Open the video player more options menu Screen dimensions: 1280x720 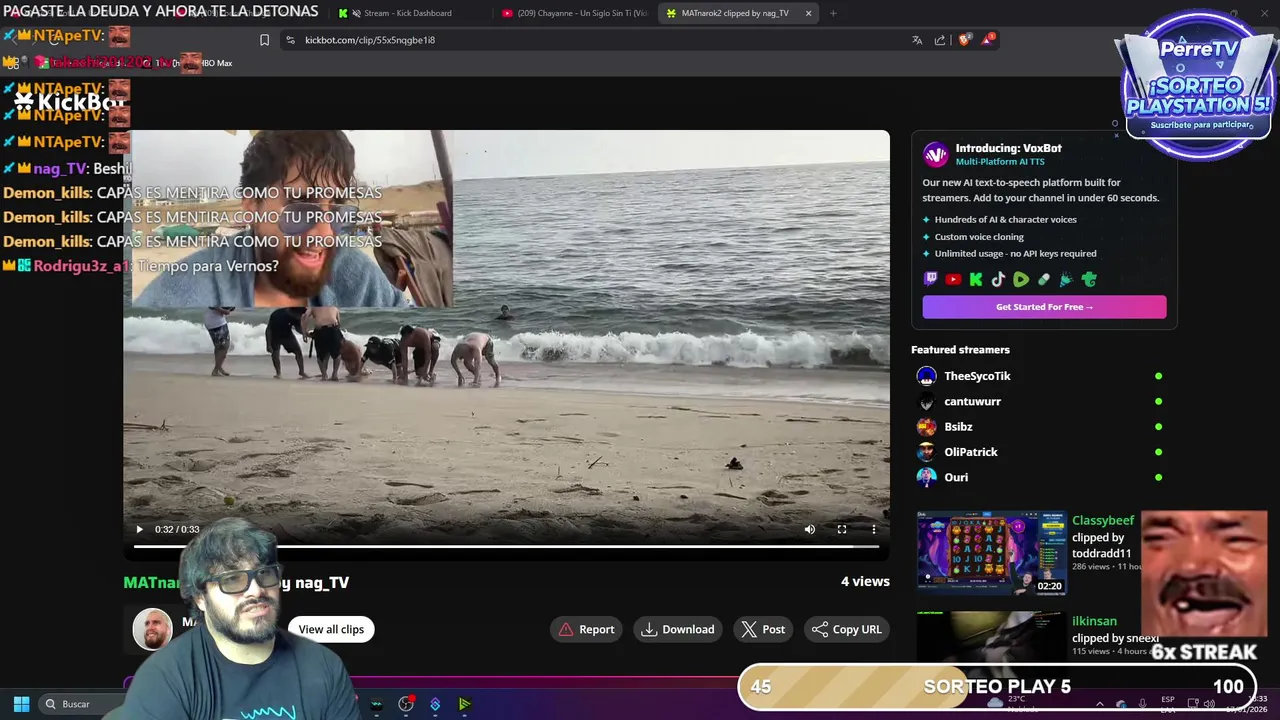(x=873, y=529)
